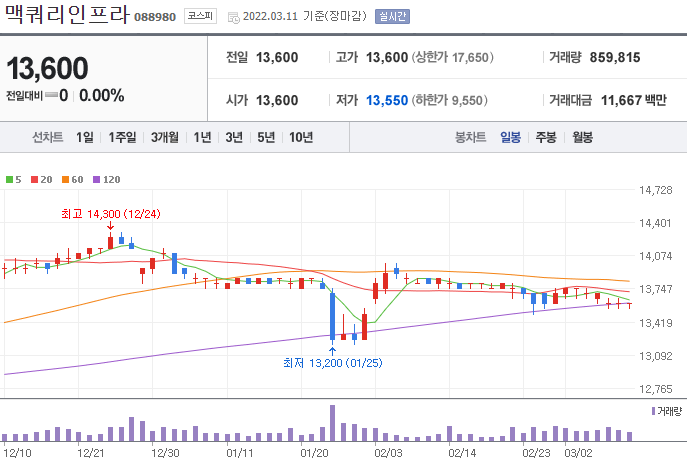Click the 코스피 market badge

pos(200,16)
